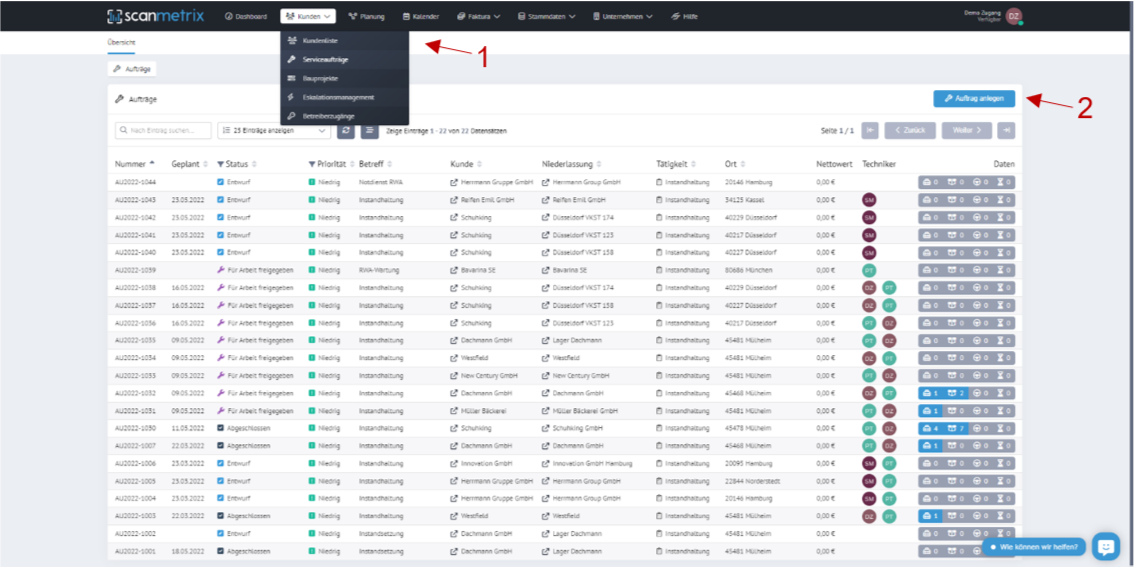Image resolution: width=1134 pixels, height=567 pixels.
Task: Click SM technician avatar in AU2022-1043 row
Action: (x=869, y=200)
